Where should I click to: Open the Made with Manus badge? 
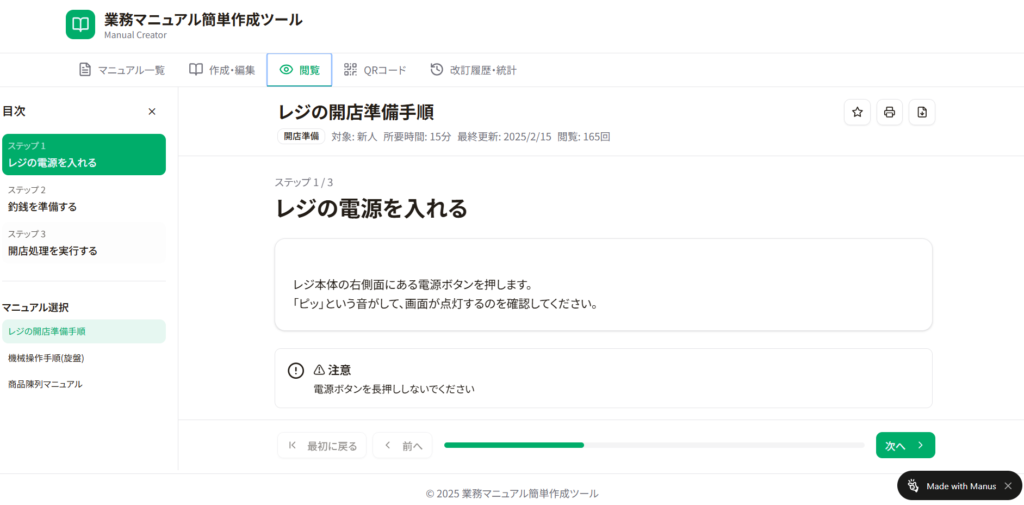(x=951, y=486)
